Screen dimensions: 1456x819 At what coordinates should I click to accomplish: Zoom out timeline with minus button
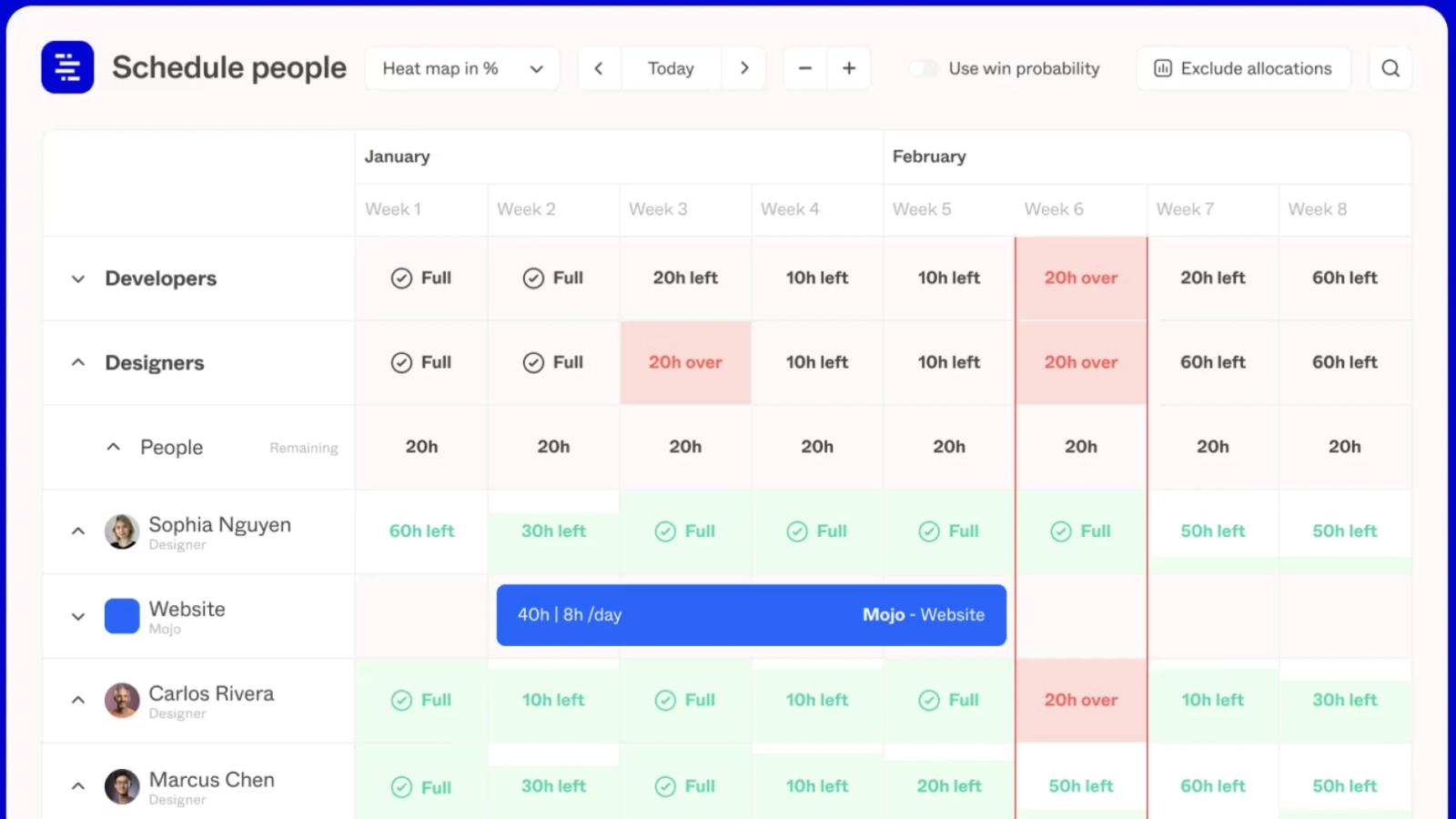pos(805,68)
